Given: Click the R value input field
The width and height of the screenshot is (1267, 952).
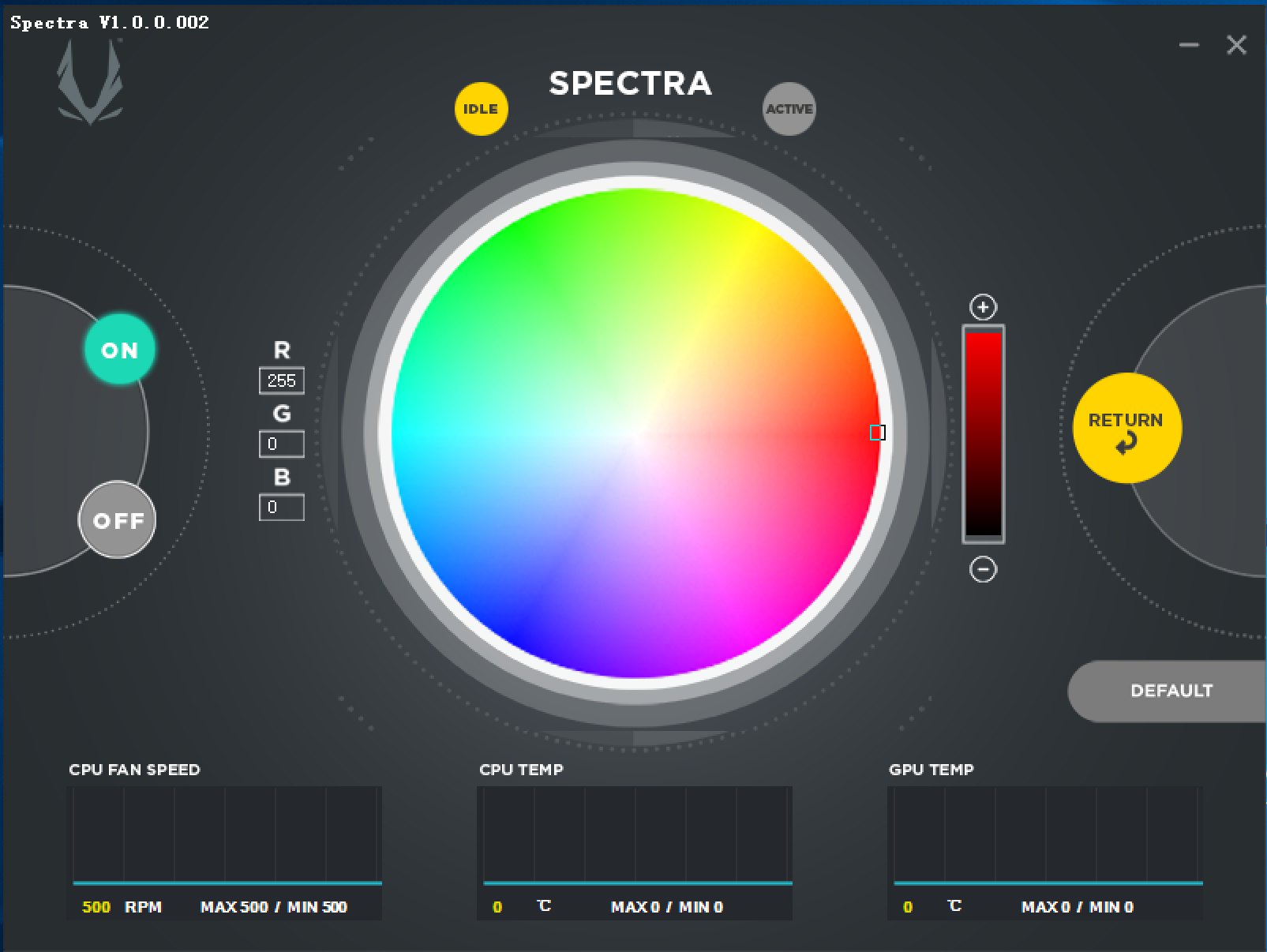Looking at the screenshot, I should click(282, 380).
